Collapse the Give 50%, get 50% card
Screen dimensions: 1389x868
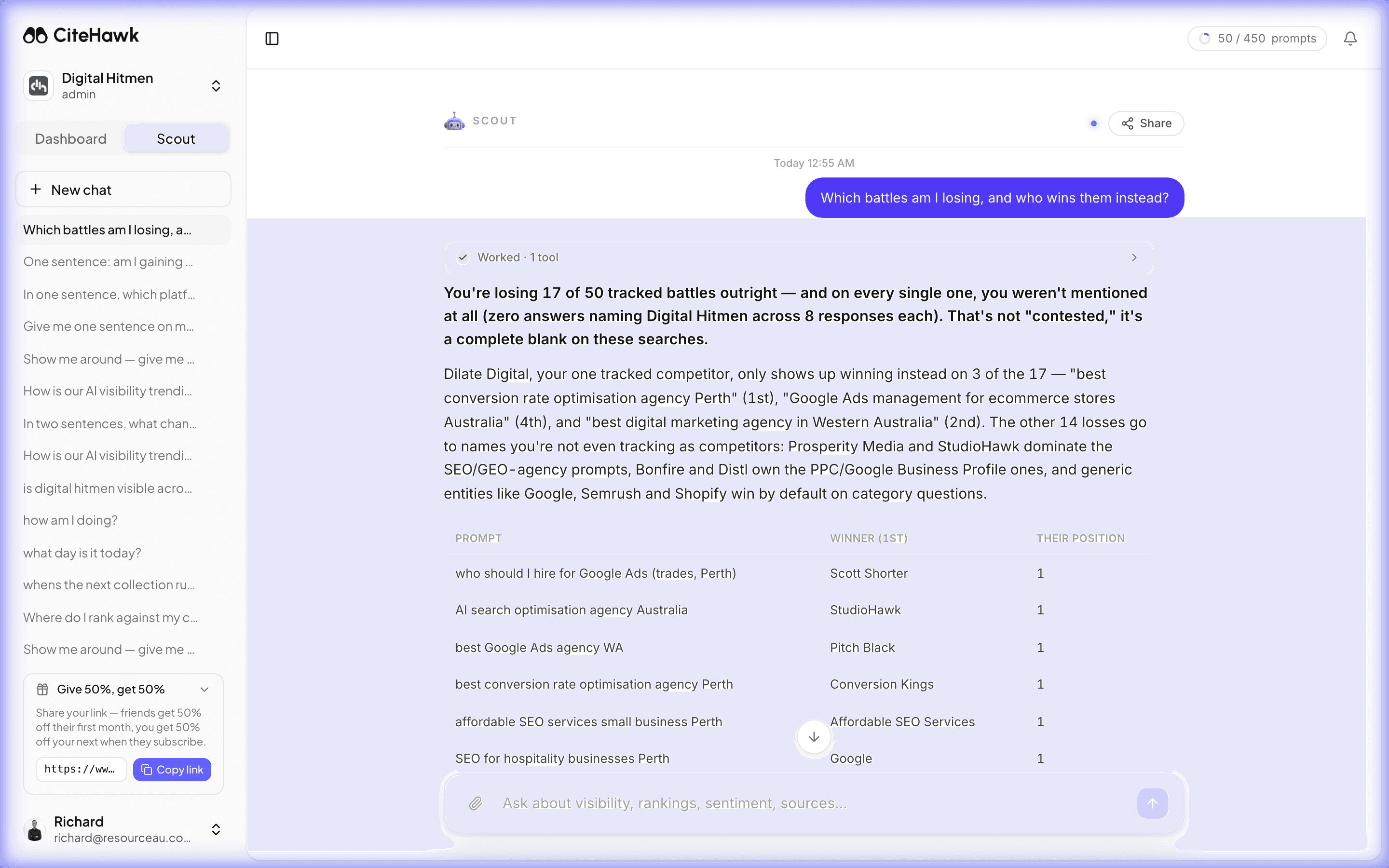point(204,690)
